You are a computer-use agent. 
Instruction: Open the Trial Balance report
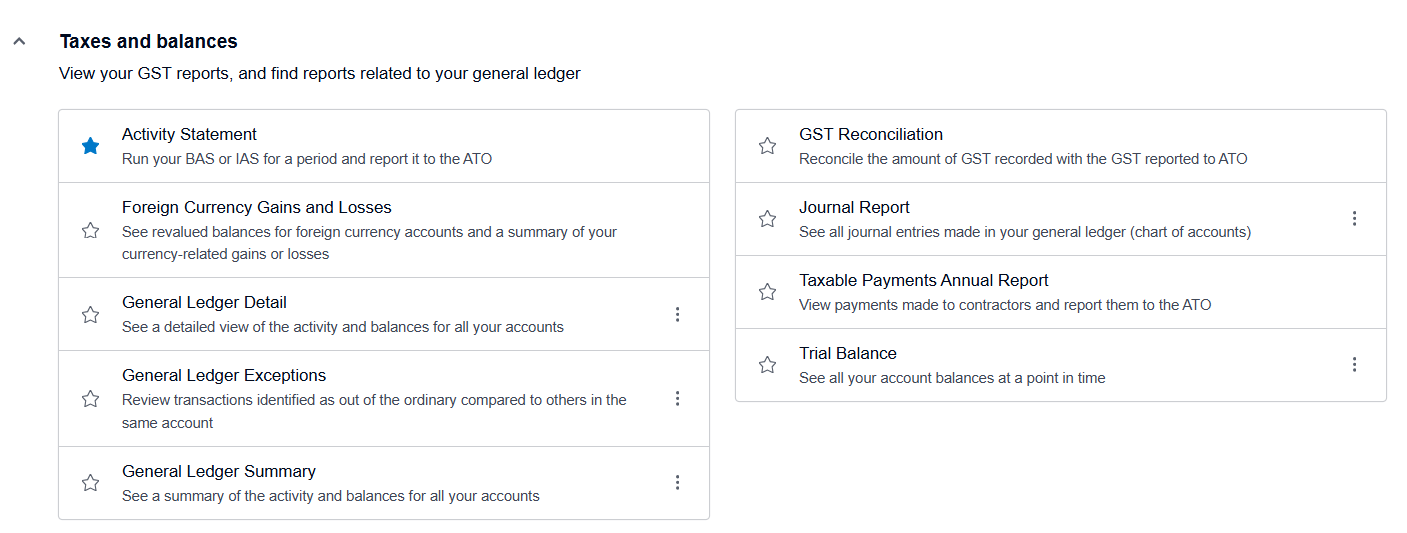[x=847, y=354]
